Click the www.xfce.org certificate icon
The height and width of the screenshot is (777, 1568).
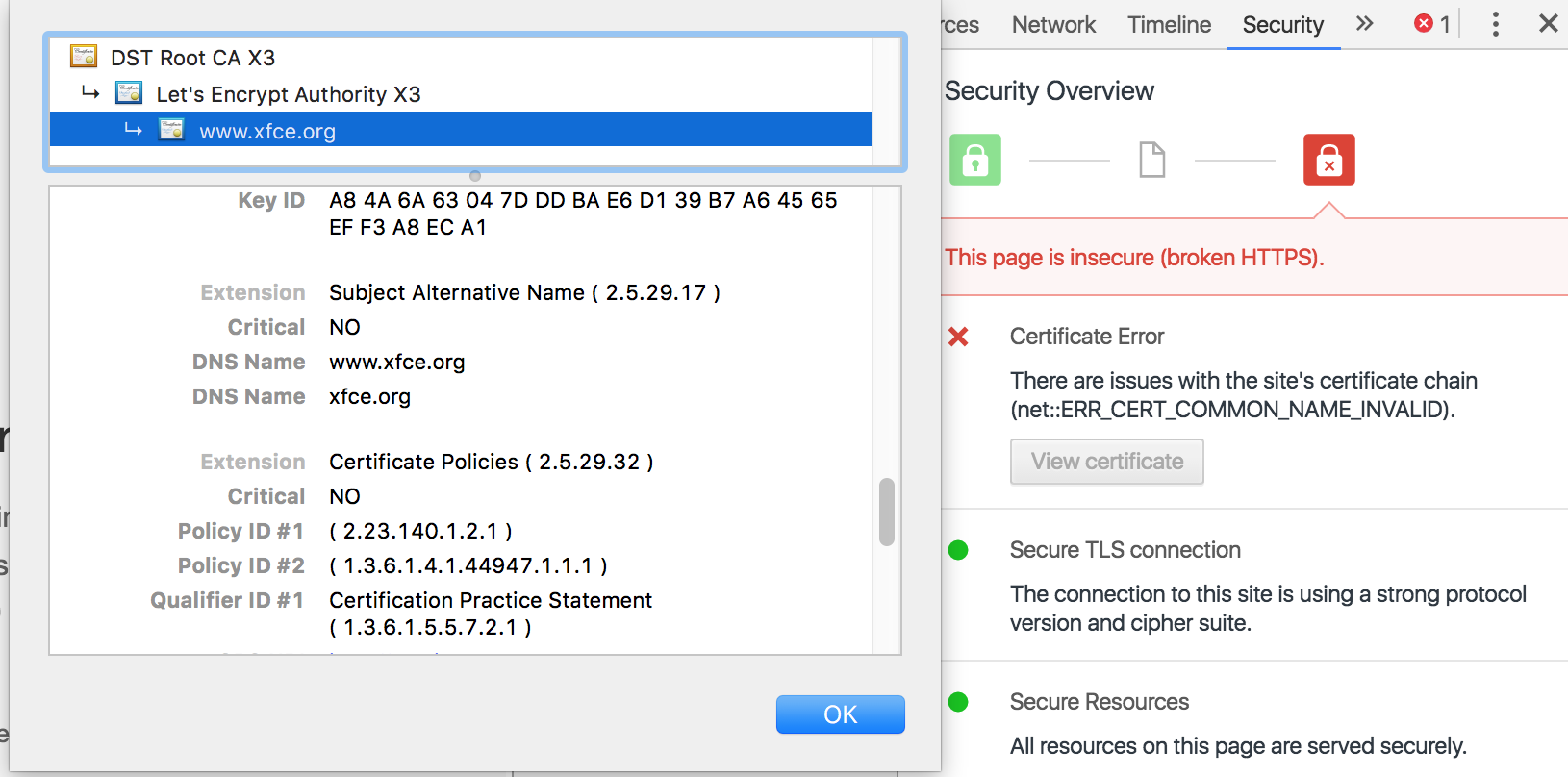pos(171,130)
